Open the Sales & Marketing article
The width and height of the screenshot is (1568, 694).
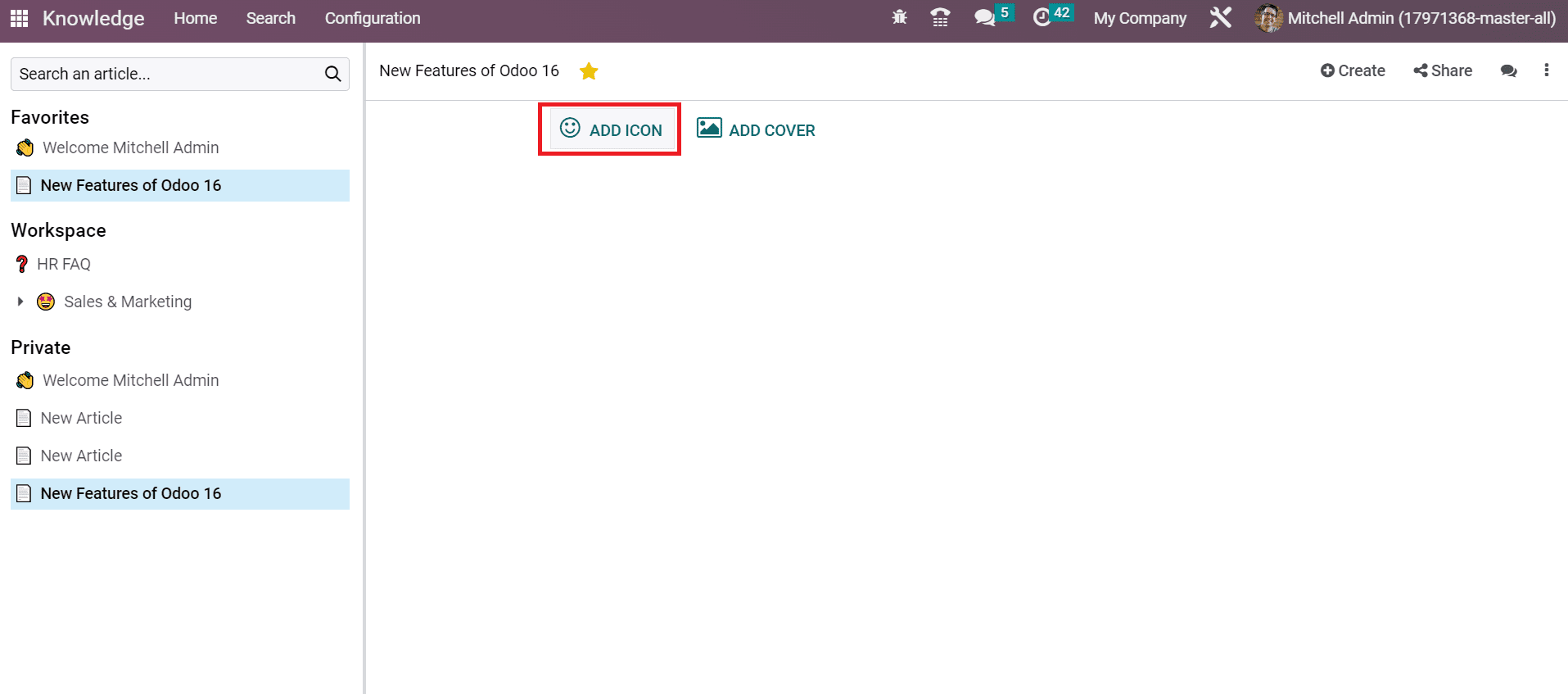click(x=128, y=302)
